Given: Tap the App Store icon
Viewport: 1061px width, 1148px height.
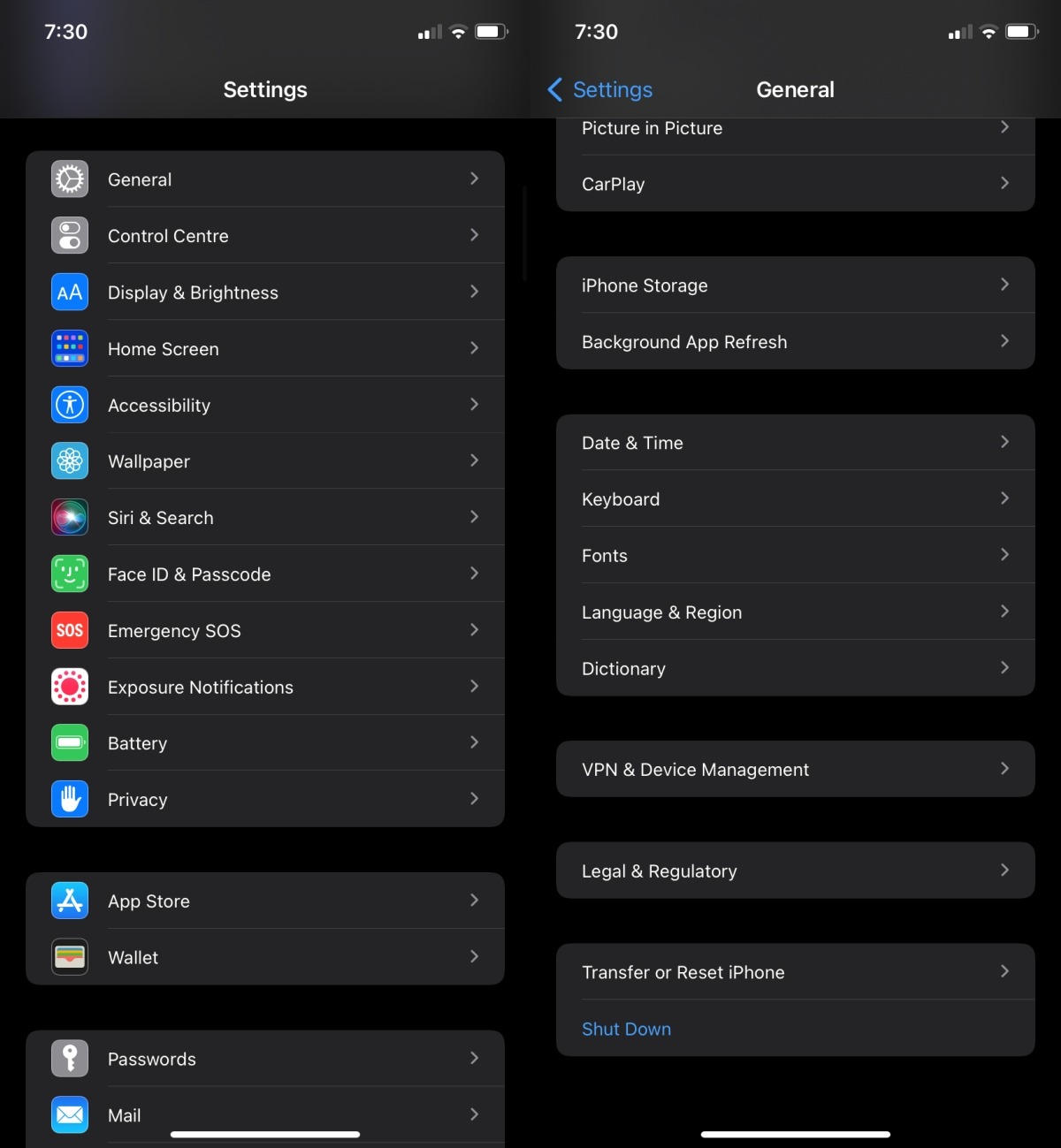Looking at the screenshot, I should pos(70,901).
